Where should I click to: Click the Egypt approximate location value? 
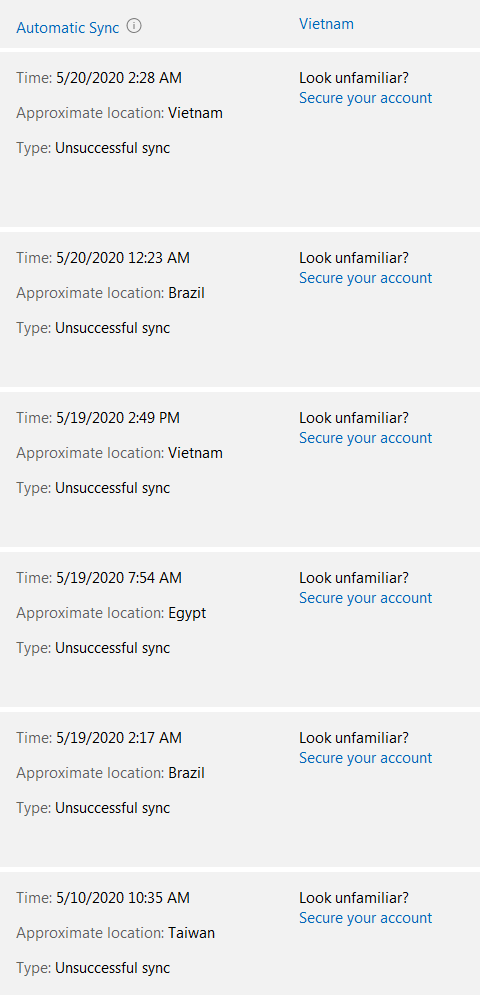(187, 614)
